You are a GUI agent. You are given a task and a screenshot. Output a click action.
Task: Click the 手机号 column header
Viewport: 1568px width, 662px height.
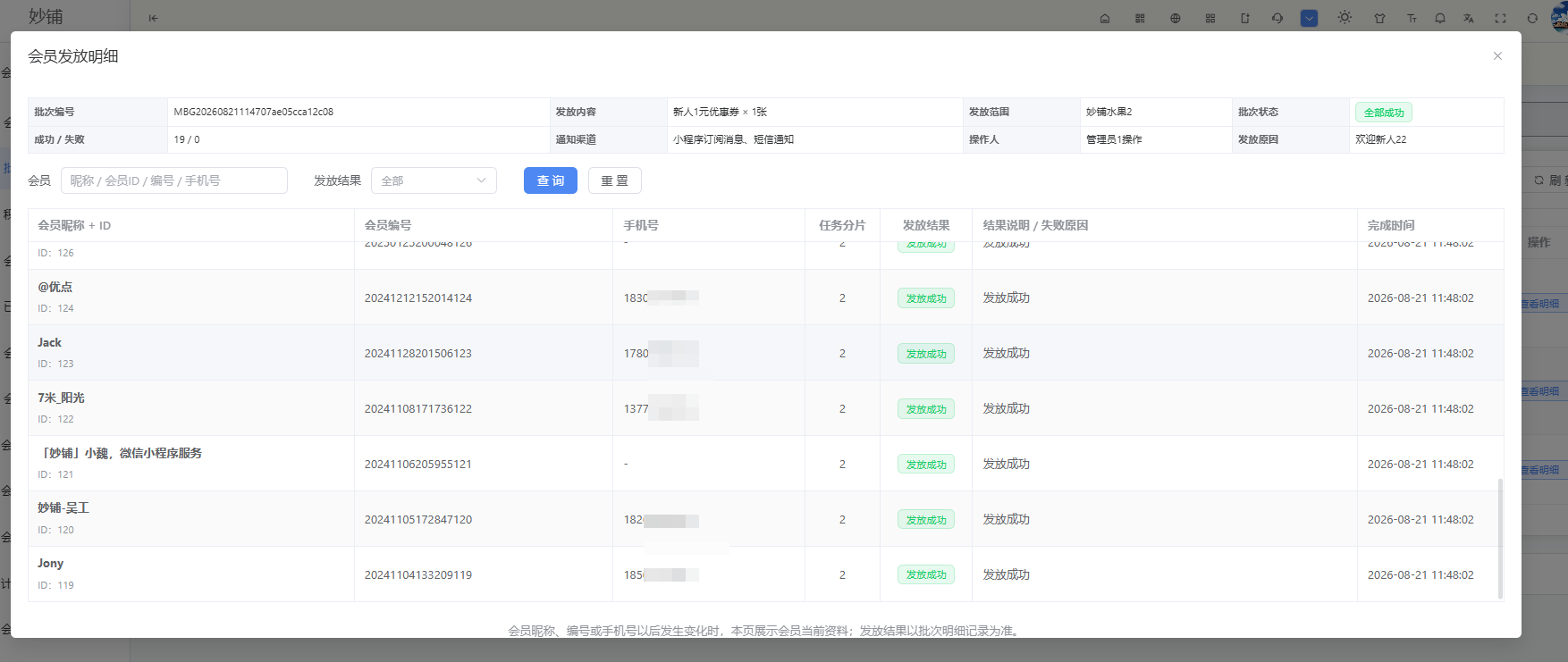[641, 225]
